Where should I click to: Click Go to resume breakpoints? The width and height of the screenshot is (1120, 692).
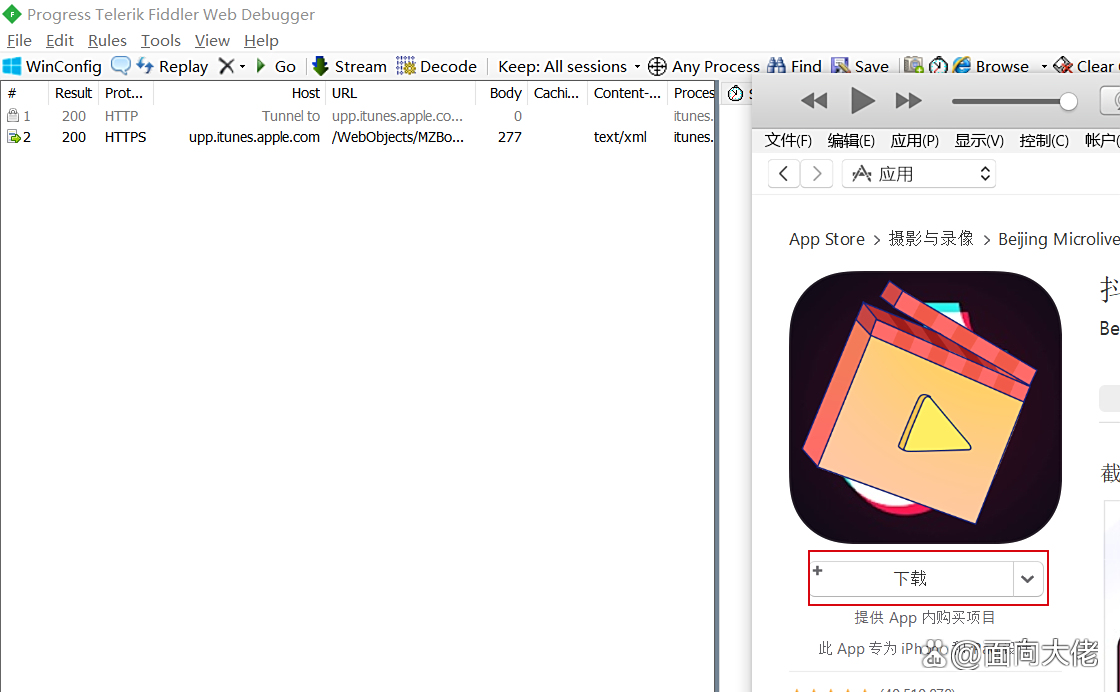[x=276, y=66]
